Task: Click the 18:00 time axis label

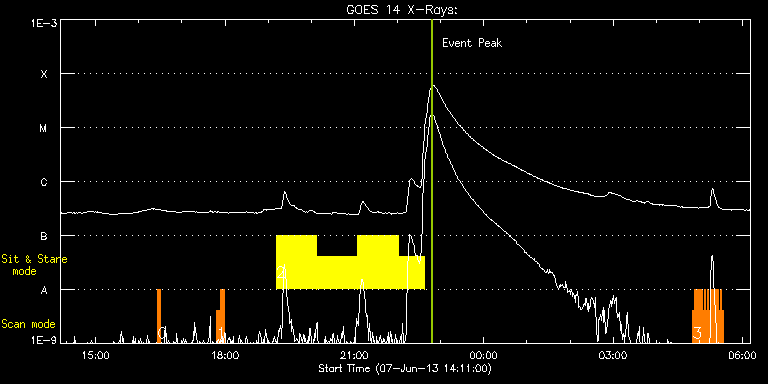Action: [x=225, y=356]
